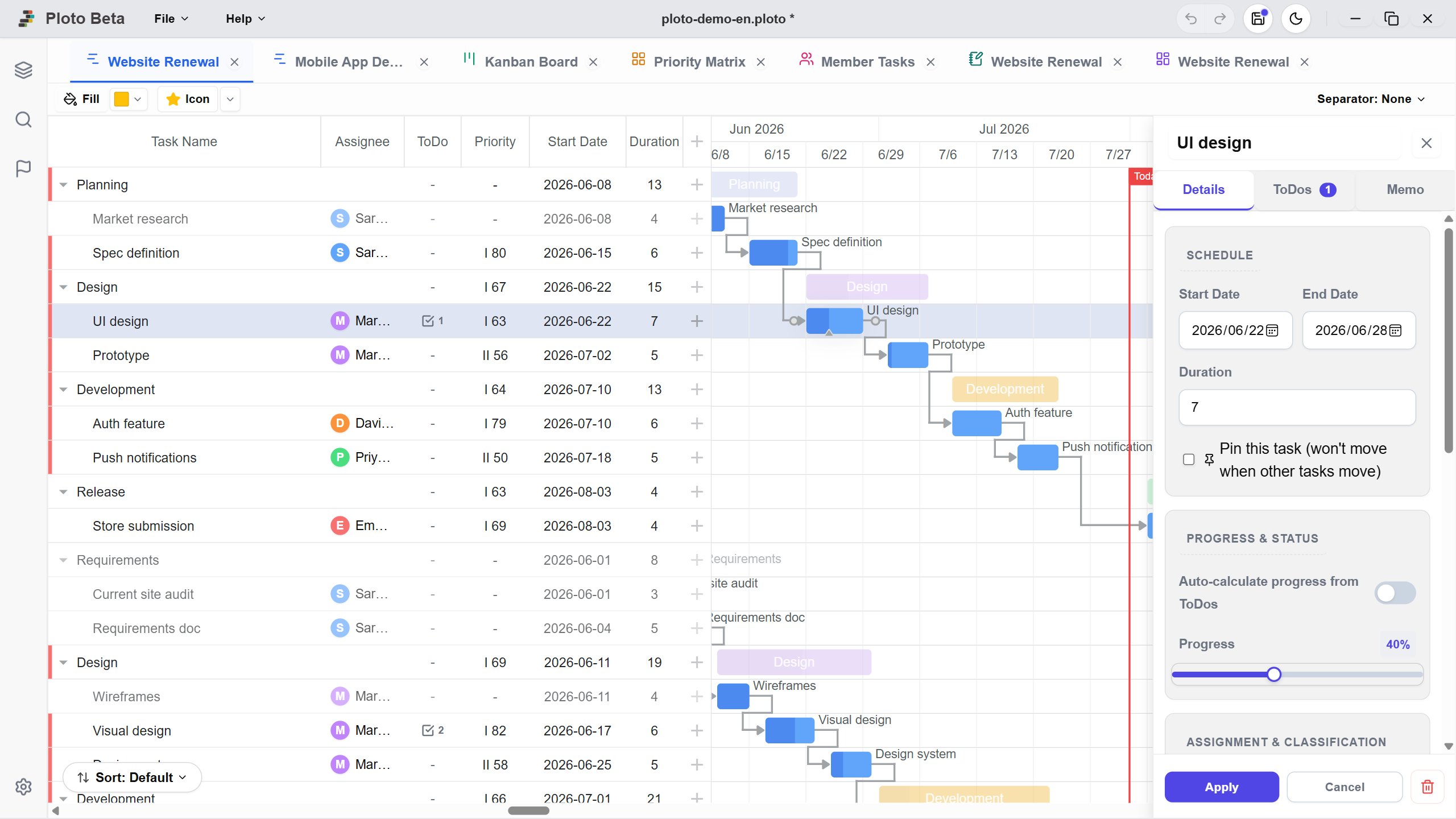Open the Separator: None dropdown
The height and width of the screenshot is (819, 1456).
[1371, 99]
